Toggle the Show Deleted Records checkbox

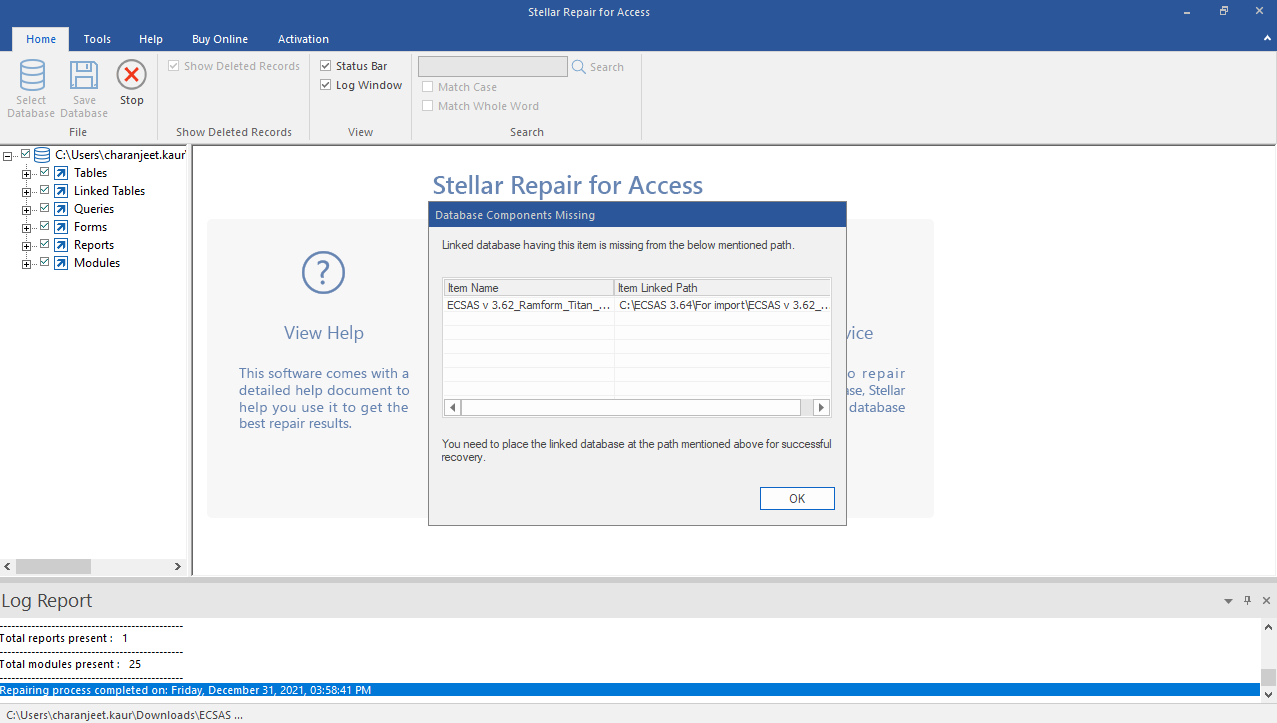[x=174, y=66]
